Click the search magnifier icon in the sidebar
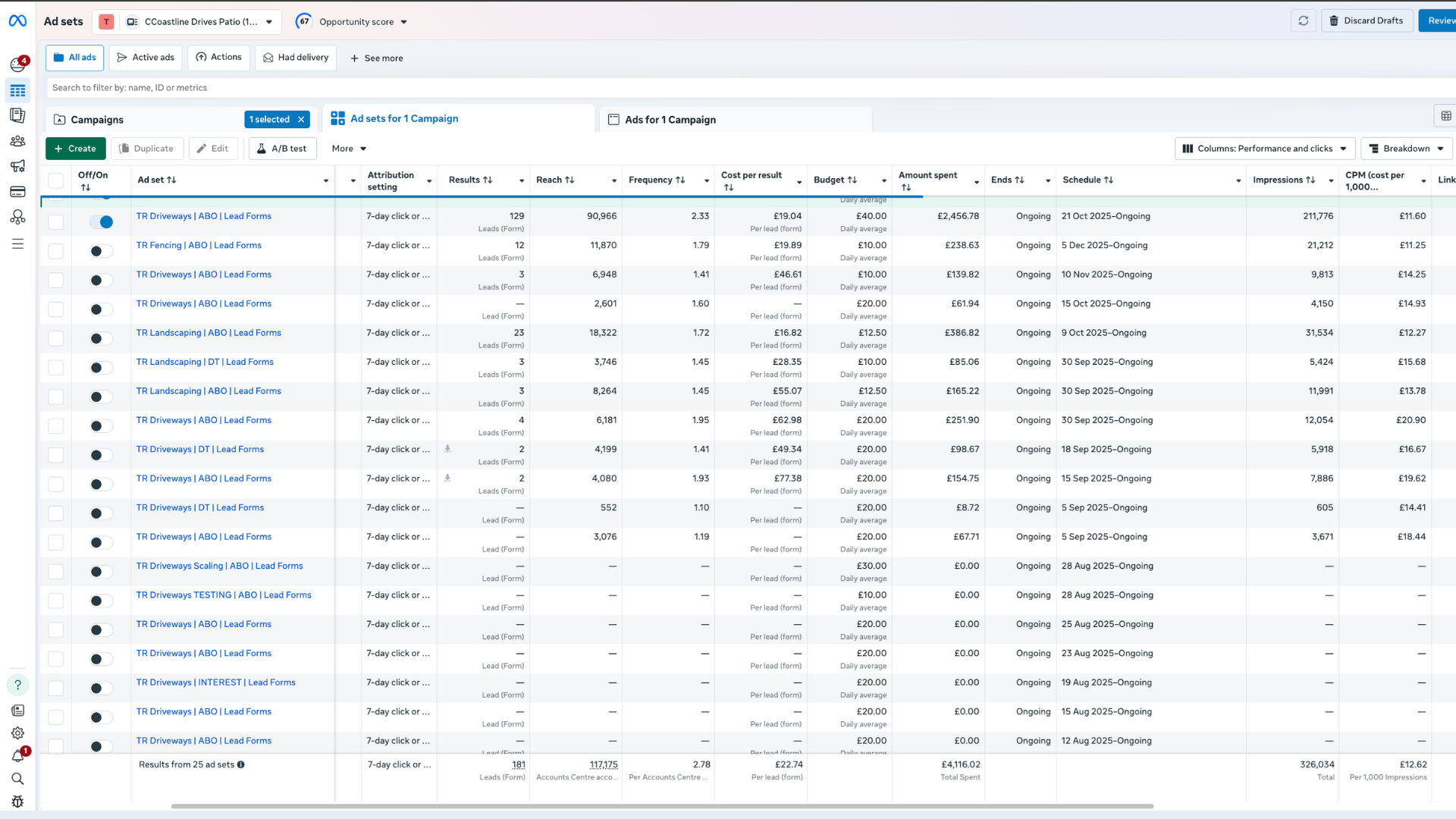The height and width of the screenshot is (819, 1456). [x=17, y=779]
